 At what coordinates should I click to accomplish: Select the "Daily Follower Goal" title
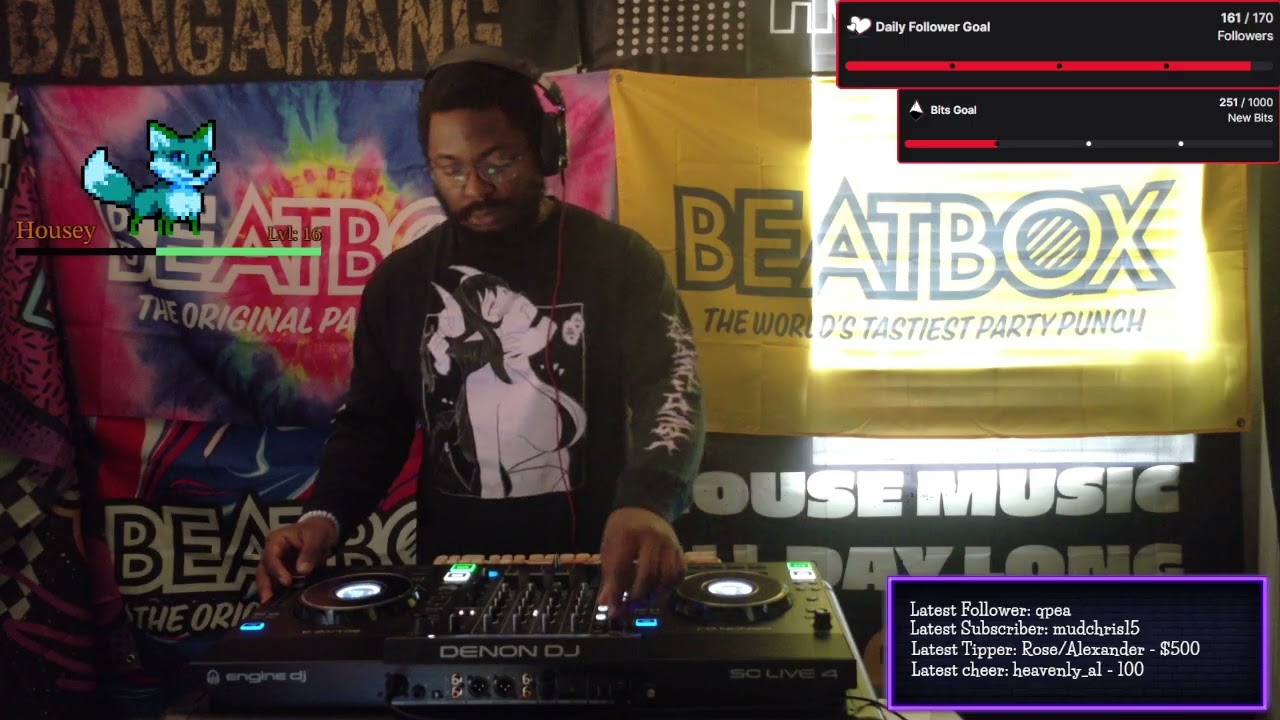(x=933, y=27)
